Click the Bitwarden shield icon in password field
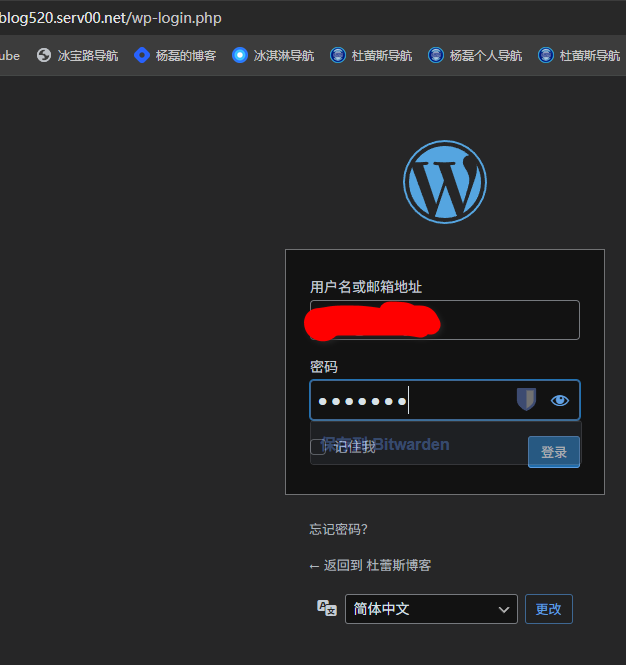Viewport: 626px width, 665px height. (x=526, y=400)
